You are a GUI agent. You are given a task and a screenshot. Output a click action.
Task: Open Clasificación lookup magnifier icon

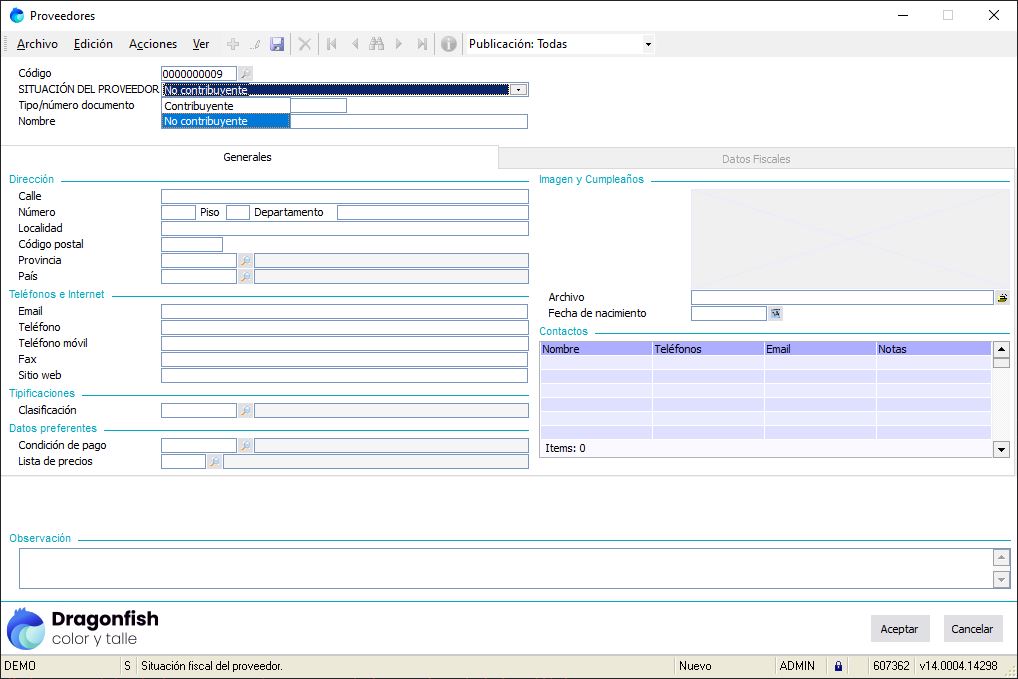245,410
